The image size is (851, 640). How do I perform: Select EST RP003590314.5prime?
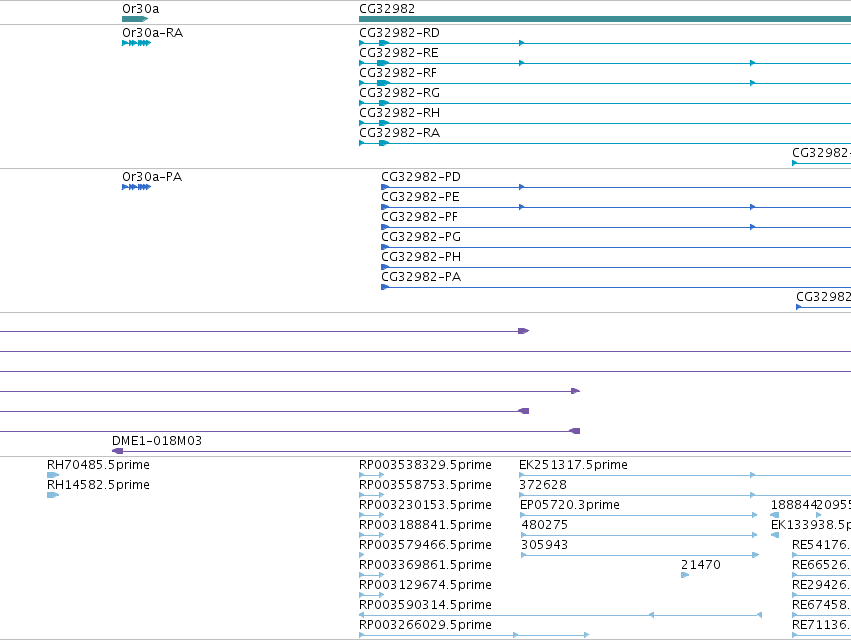click(426, 605)
